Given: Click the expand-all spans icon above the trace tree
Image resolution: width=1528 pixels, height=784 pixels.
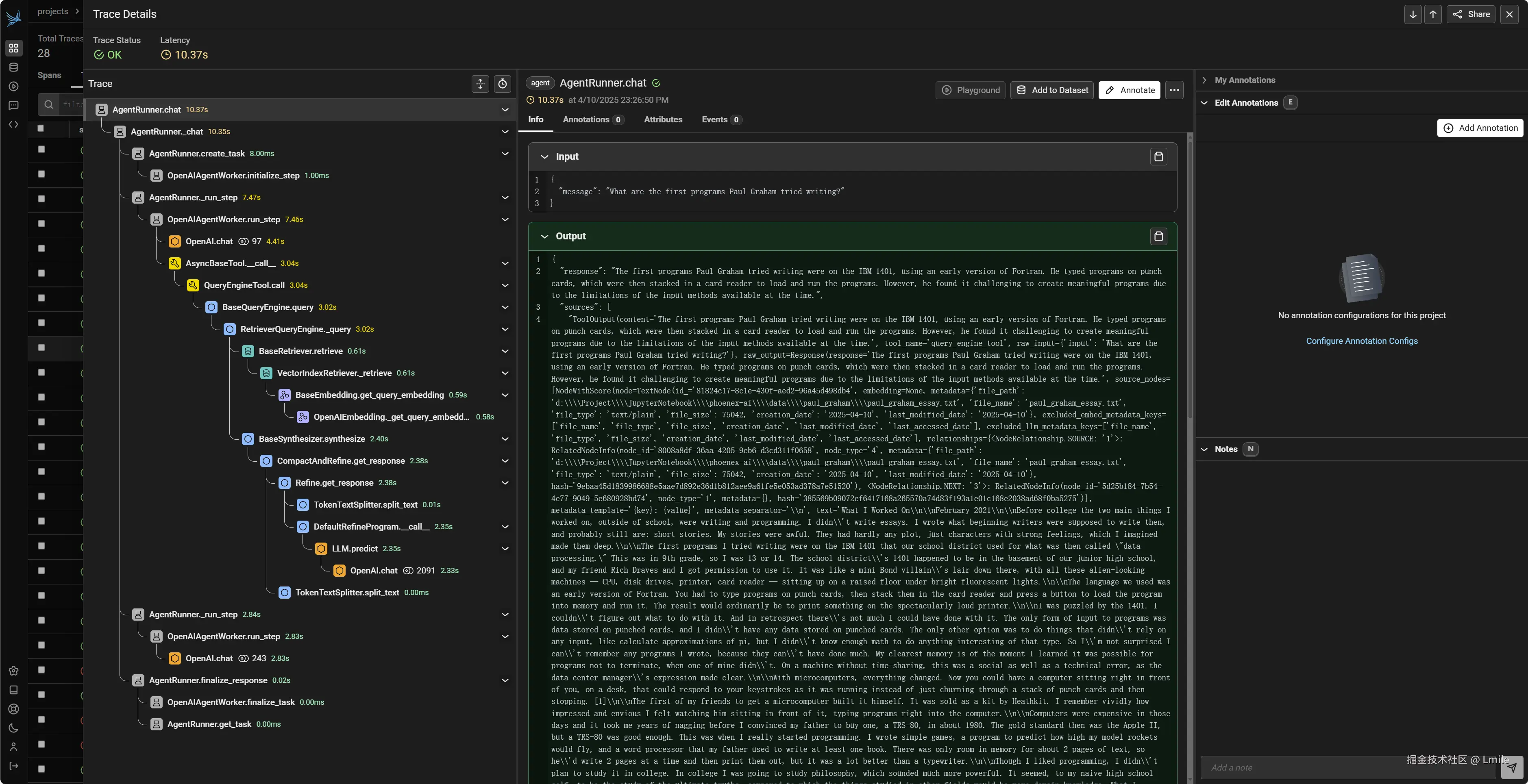Looking at the screenshot, I should click(481, 84).
